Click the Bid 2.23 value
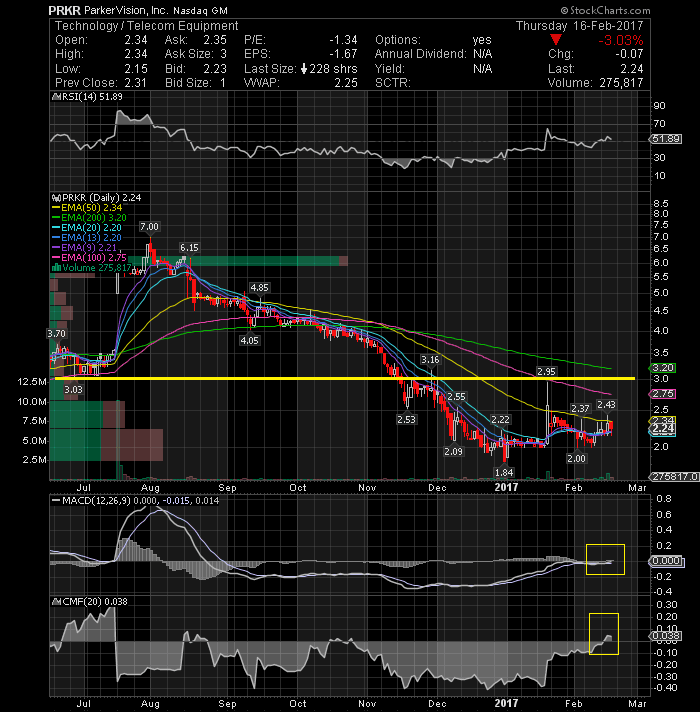This screenshot has height=712, width=700. 215,69
